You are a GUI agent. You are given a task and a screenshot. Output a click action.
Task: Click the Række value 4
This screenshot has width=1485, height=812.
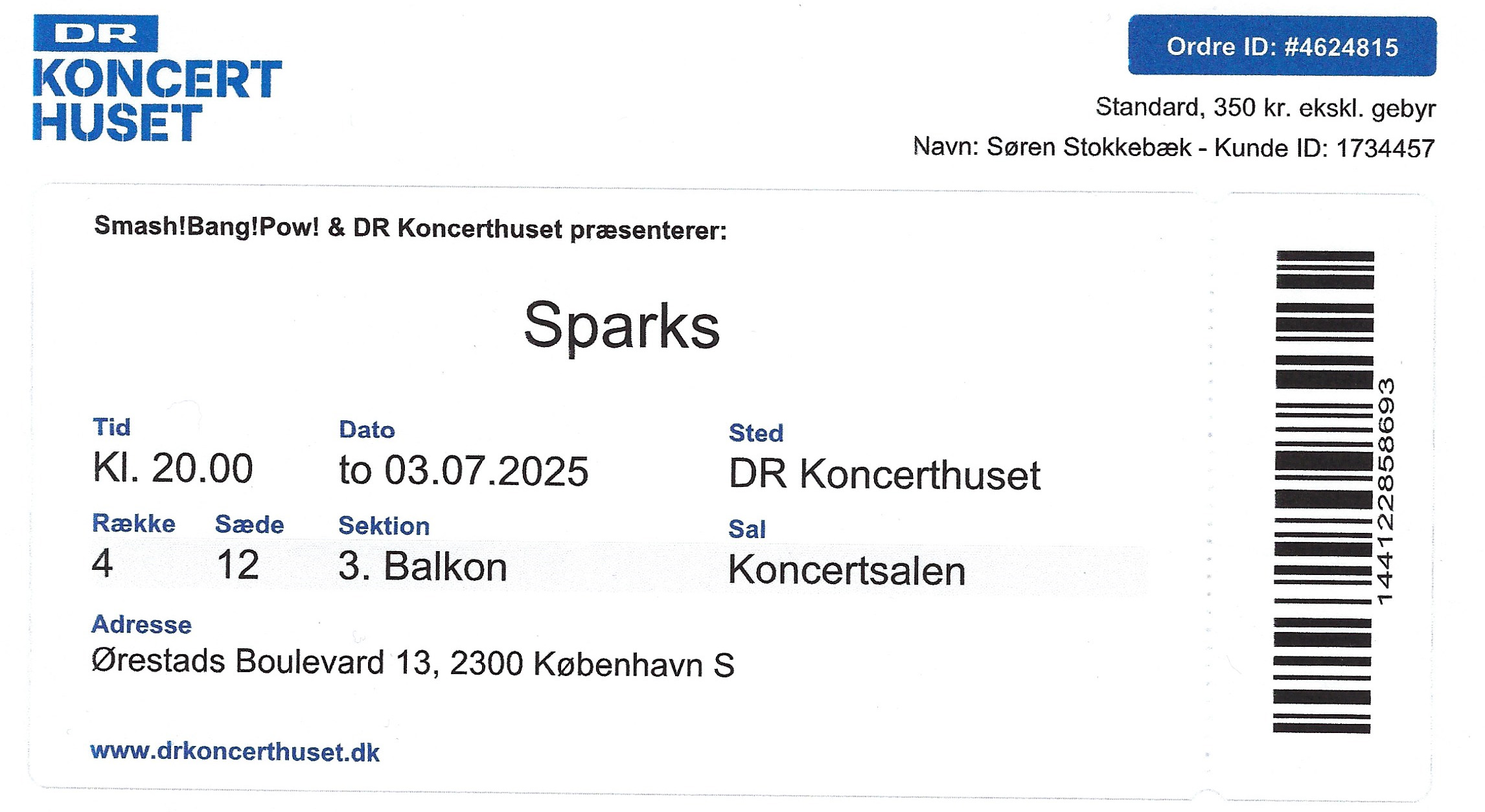(x=102, y=564)
